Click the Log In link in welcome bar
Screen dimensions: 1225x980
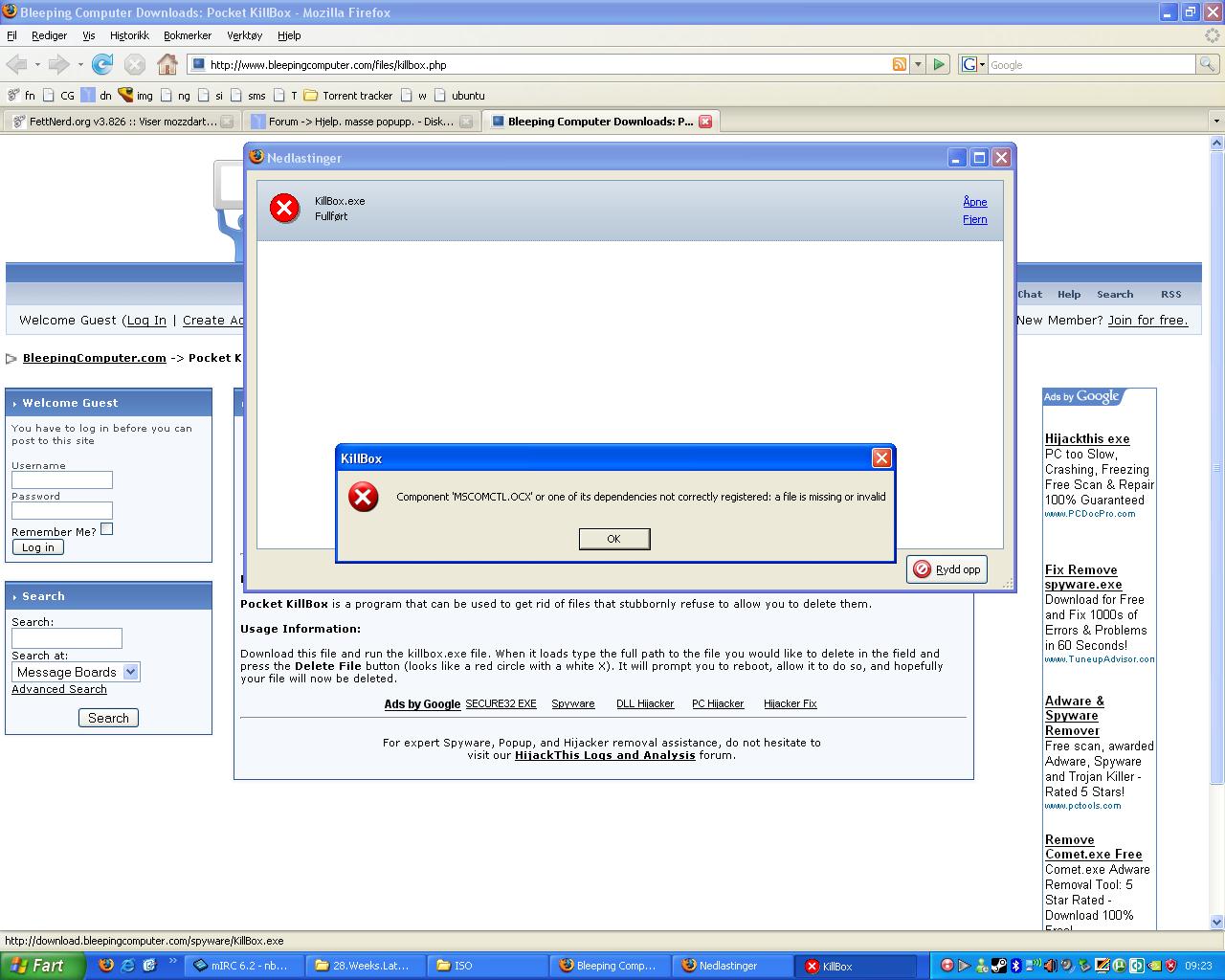pyautogui.click(x=146, y=321)
